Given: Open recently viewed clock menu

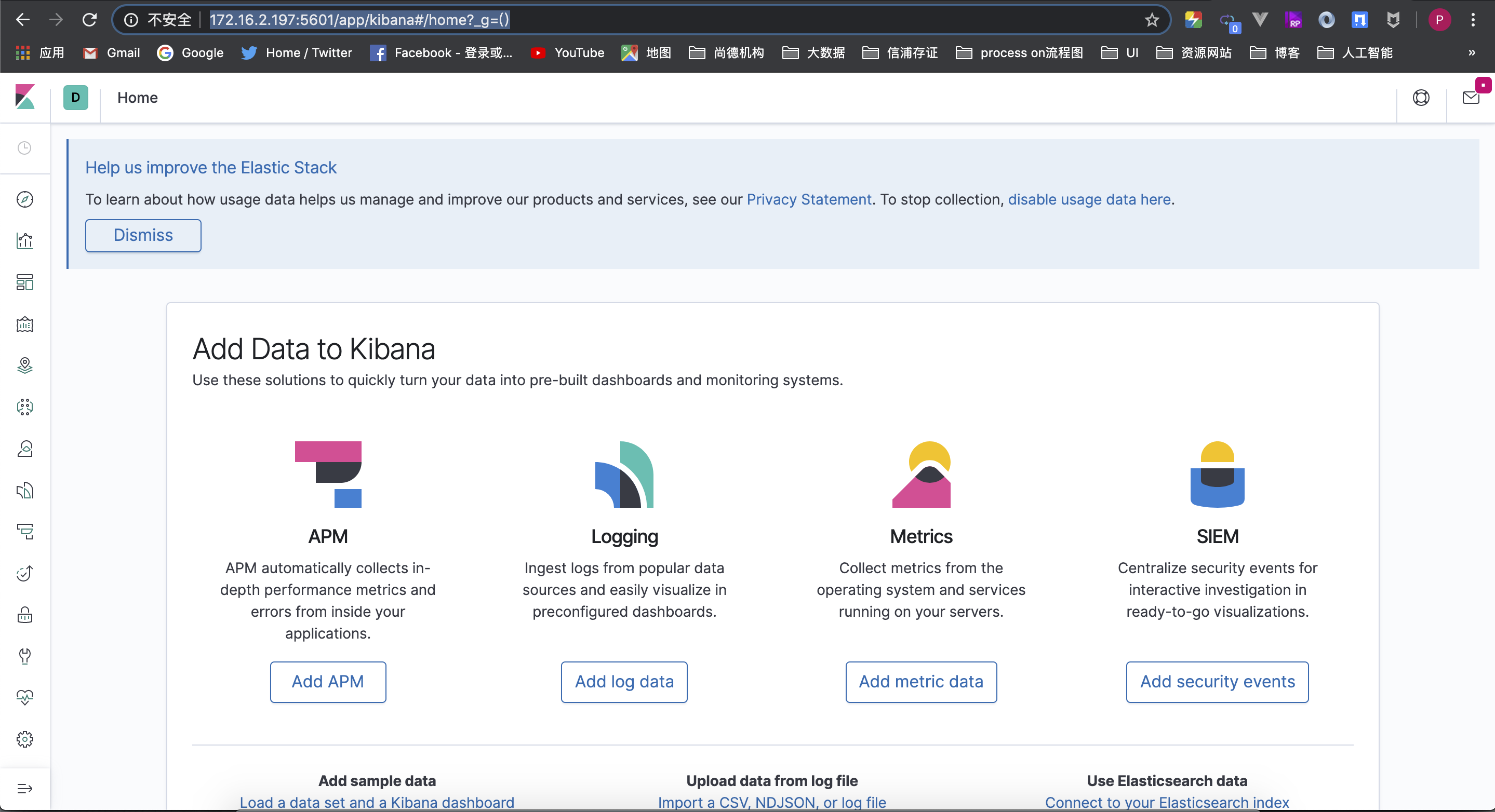Looking at the screenshot, I should tap(24, 148).
